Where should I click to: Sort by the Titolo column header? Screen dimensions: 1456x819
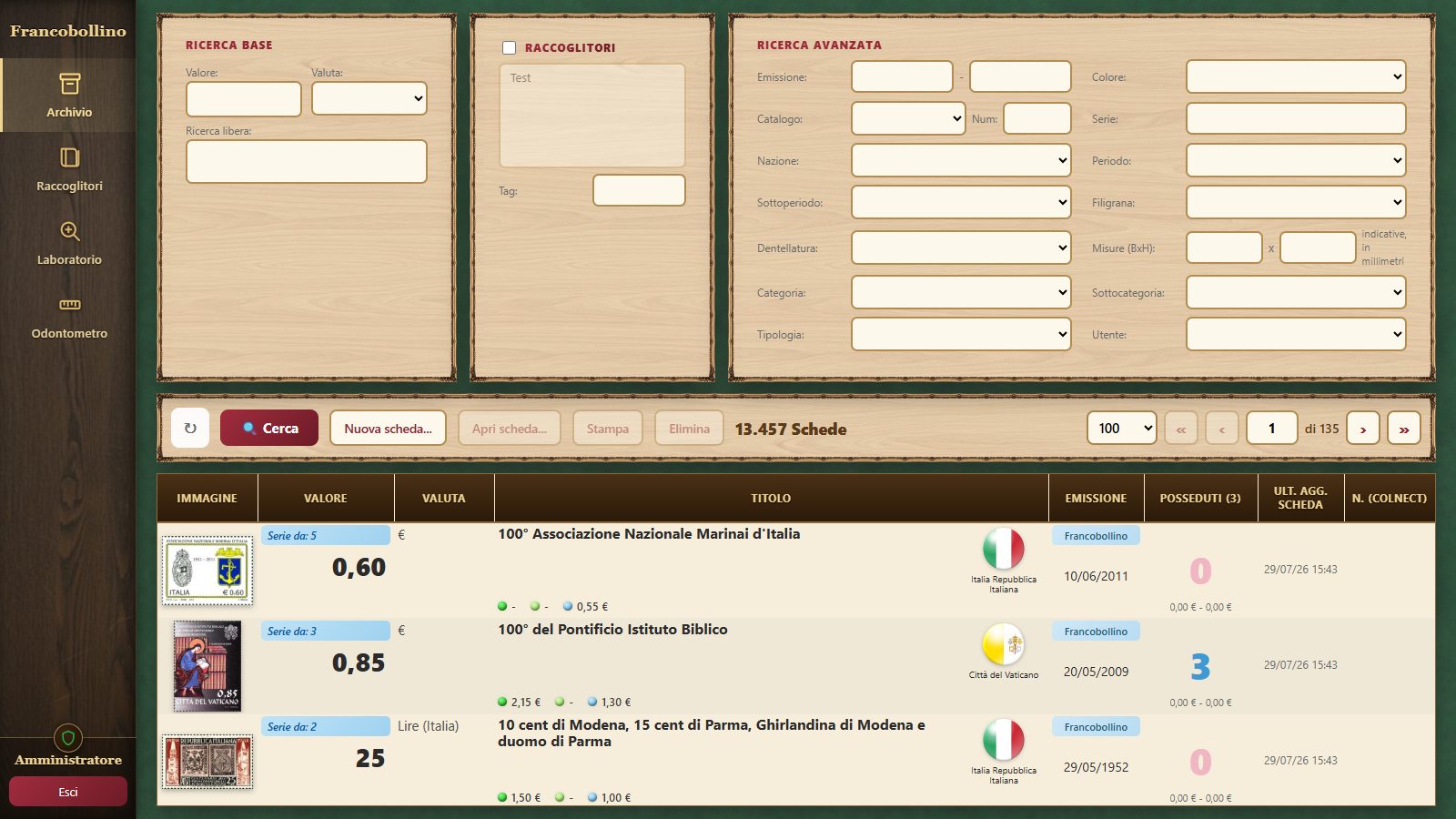(771, 498)
